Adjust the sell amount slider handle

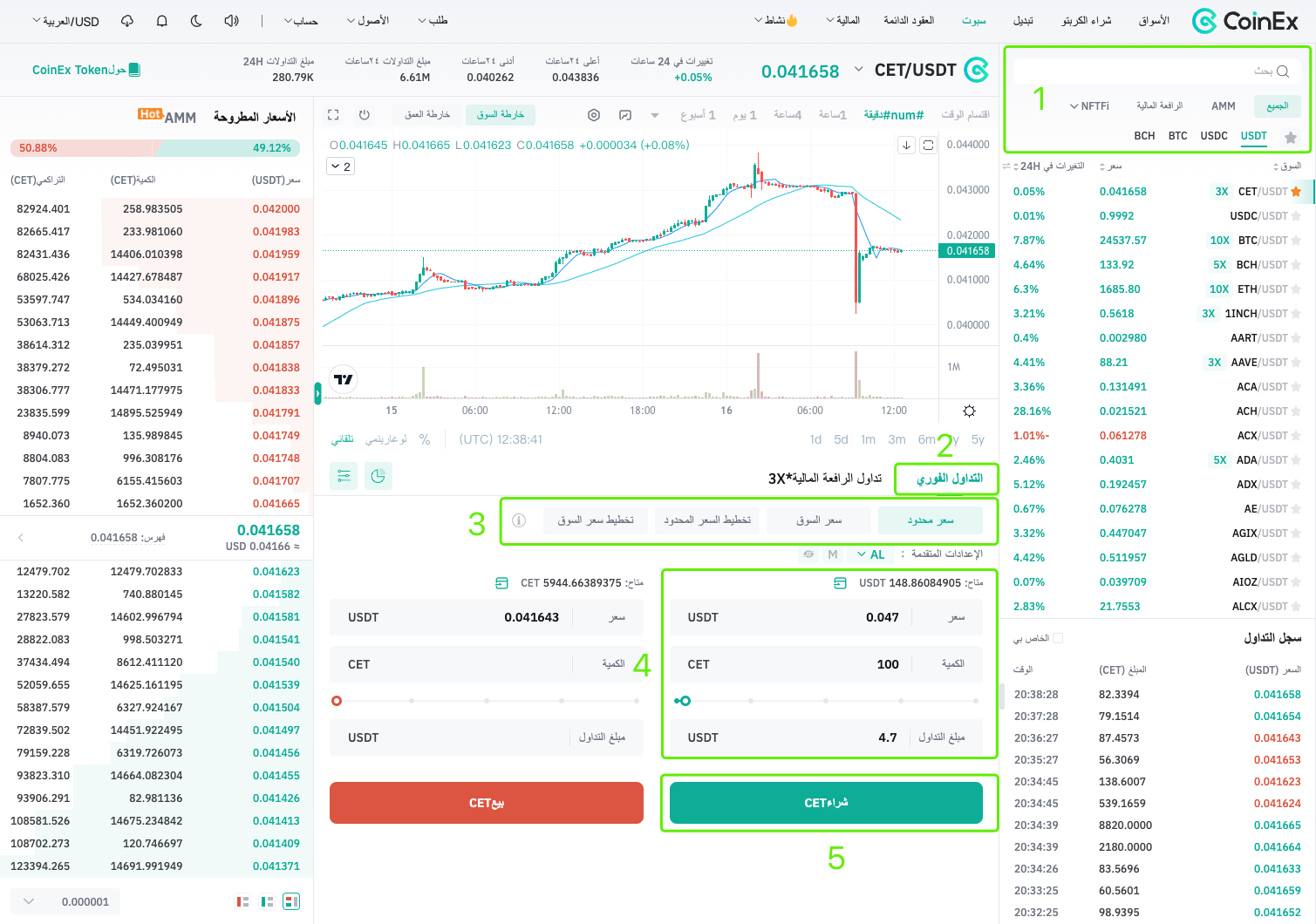point(337,701)
